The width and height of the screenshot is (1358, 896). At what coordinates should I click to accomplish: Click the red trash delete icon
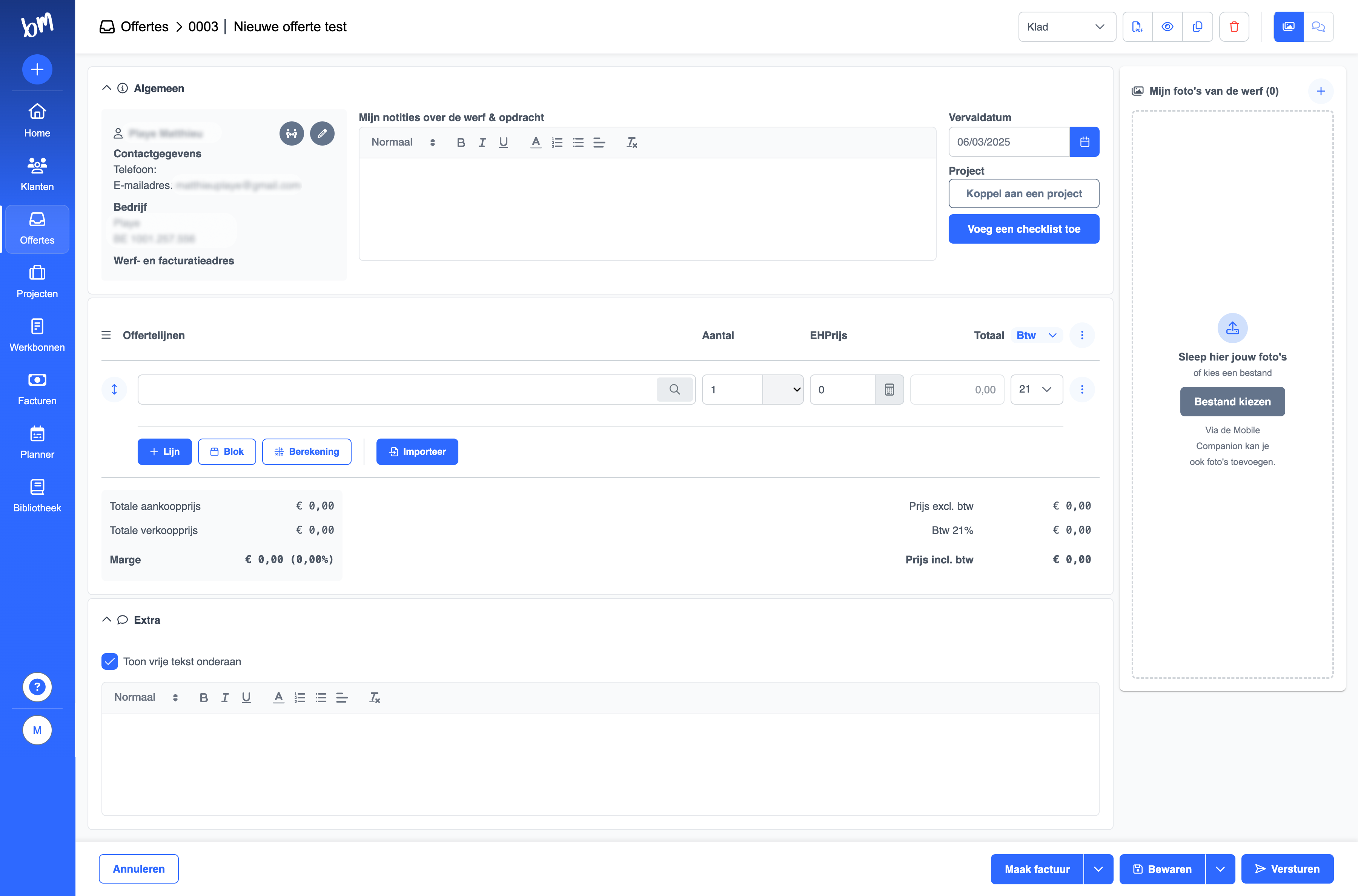[x=1234, y=27]
